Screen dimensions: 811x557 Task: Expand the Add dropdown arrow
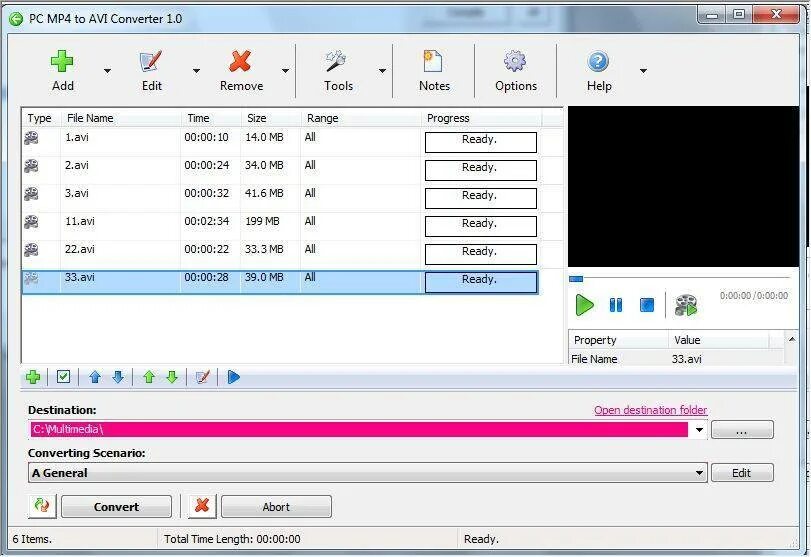click(x=107, y=71)
